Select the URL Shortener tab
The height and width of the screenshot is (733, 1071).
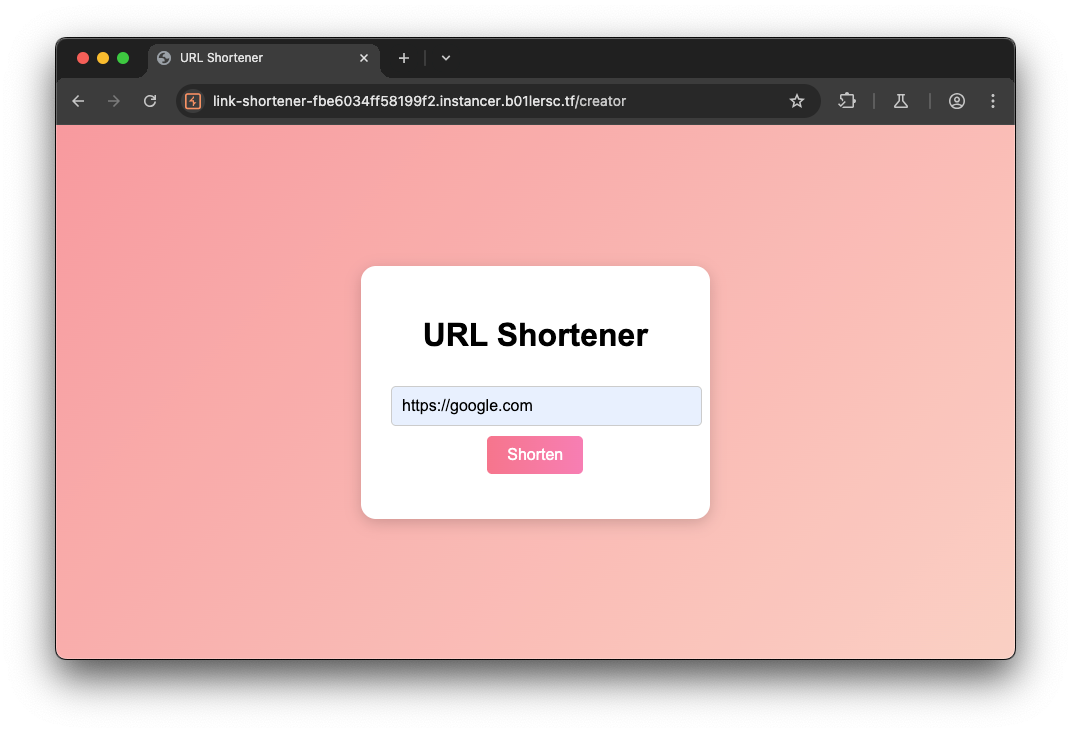pyautogui.click(x=264, y=58)
